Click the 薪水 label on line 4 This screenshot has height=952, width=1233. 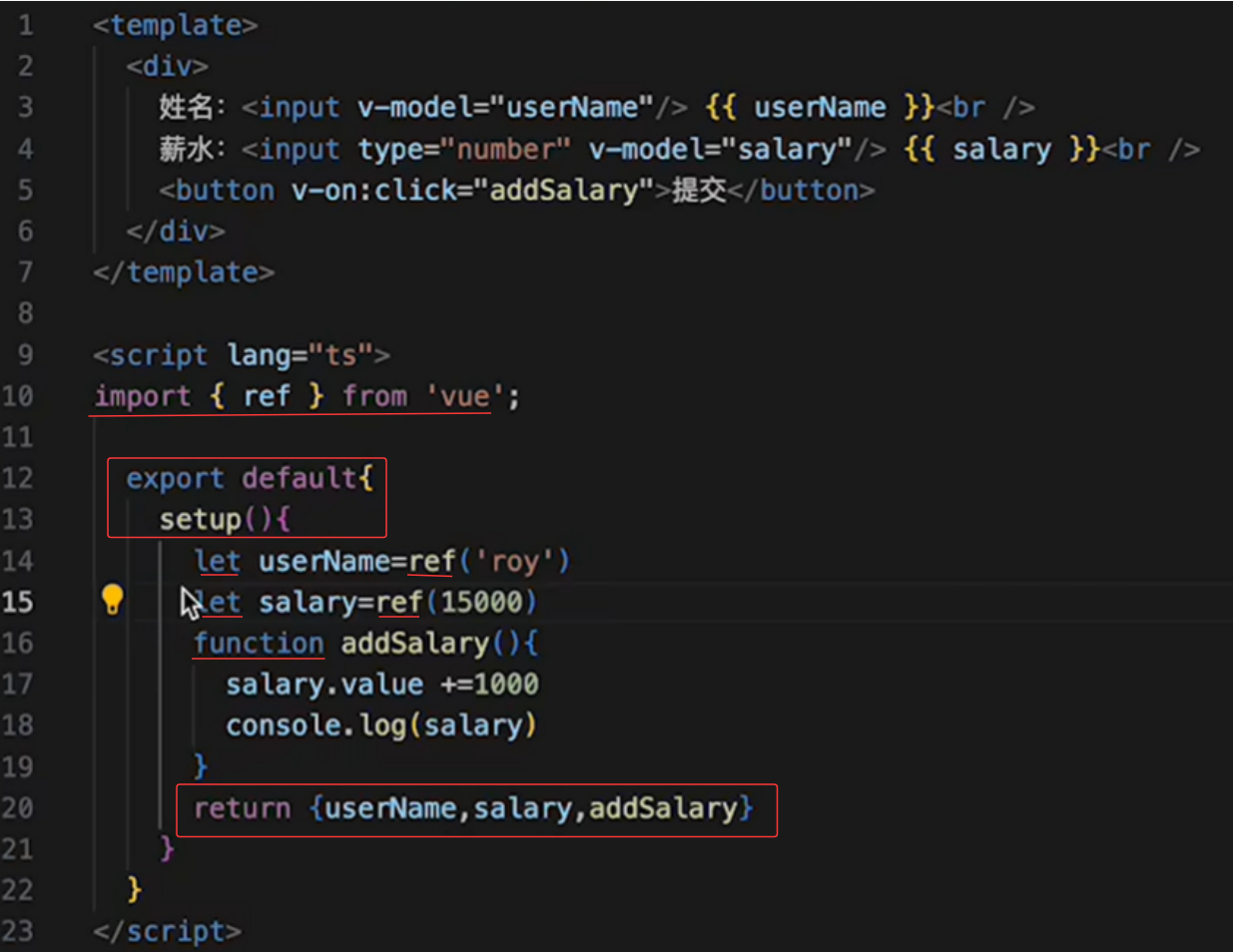186,150
